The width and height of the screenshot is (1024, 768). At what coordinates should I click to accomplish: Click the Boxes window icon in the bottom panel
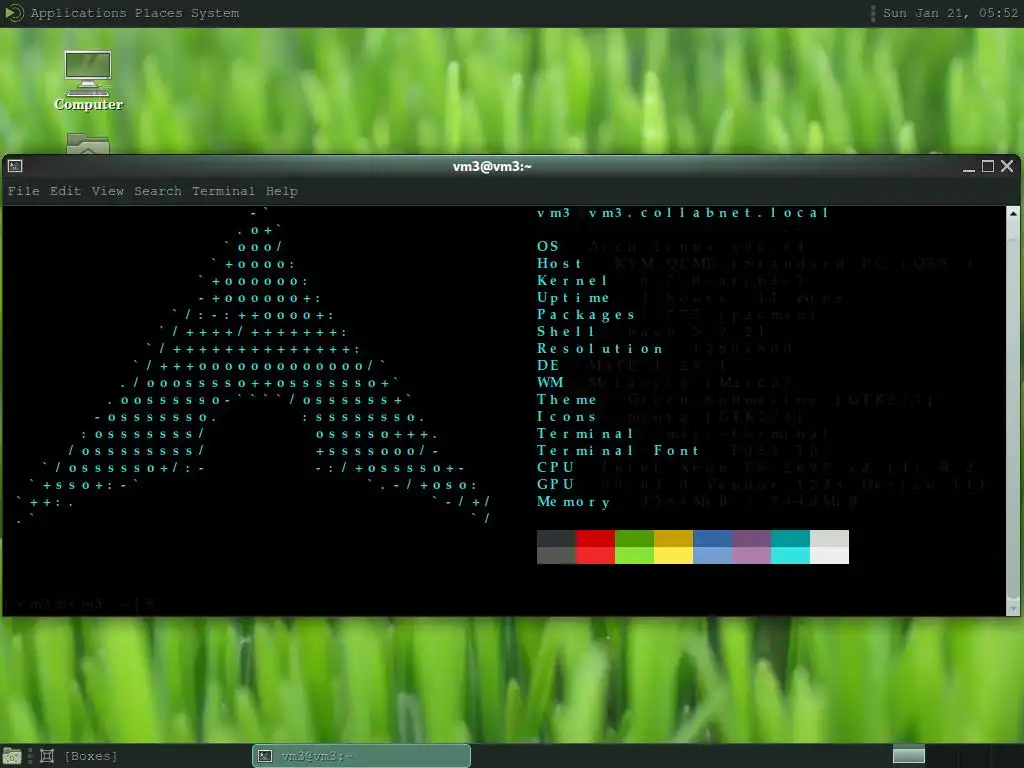(47, 756)
